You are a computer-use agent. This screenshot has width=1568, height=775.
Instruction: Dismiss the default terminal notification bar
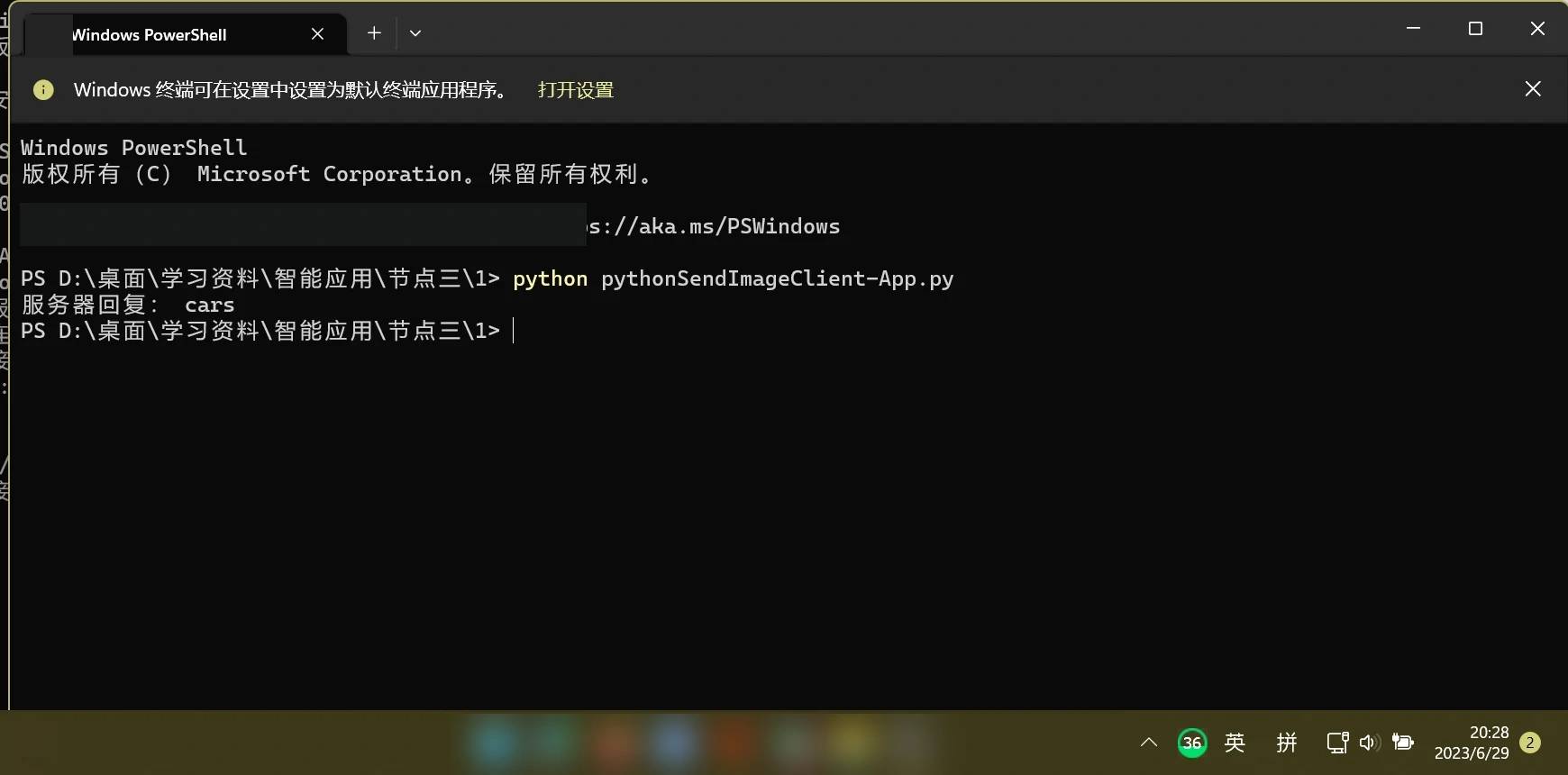pos(1533,88)
